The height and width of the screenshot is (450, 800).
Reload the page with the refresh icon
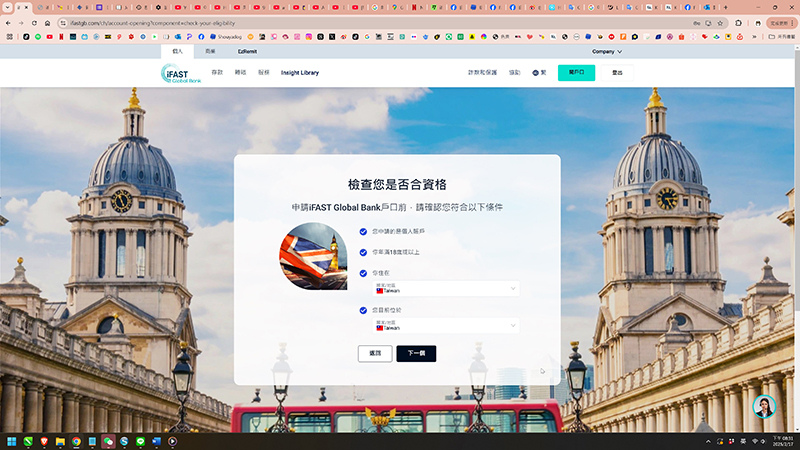click(x=34, y=23)
